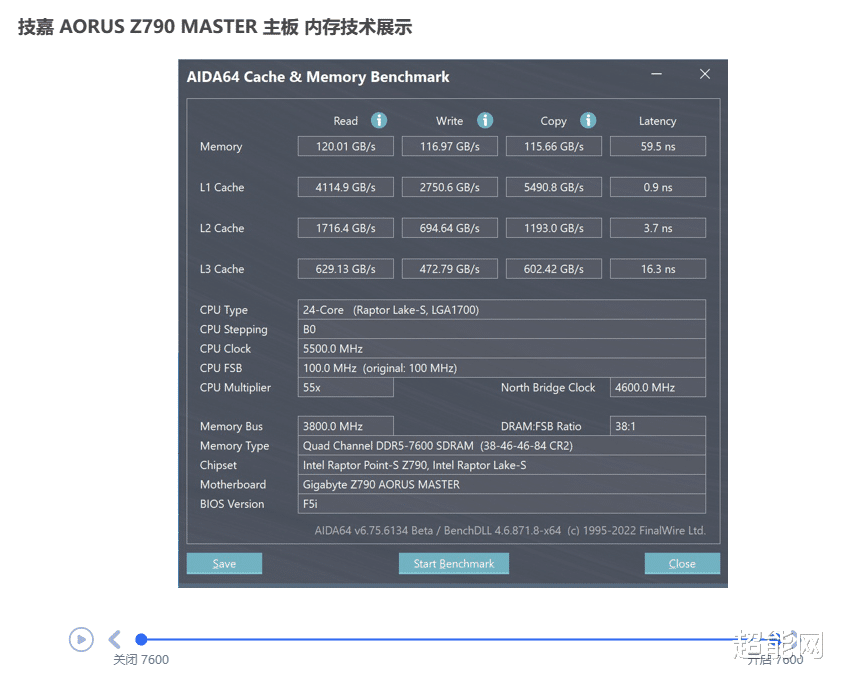Viewport: 841px width, 680px height.
Task: Open the Write benchmark info tooltip
Action: [x=485, y=120]
